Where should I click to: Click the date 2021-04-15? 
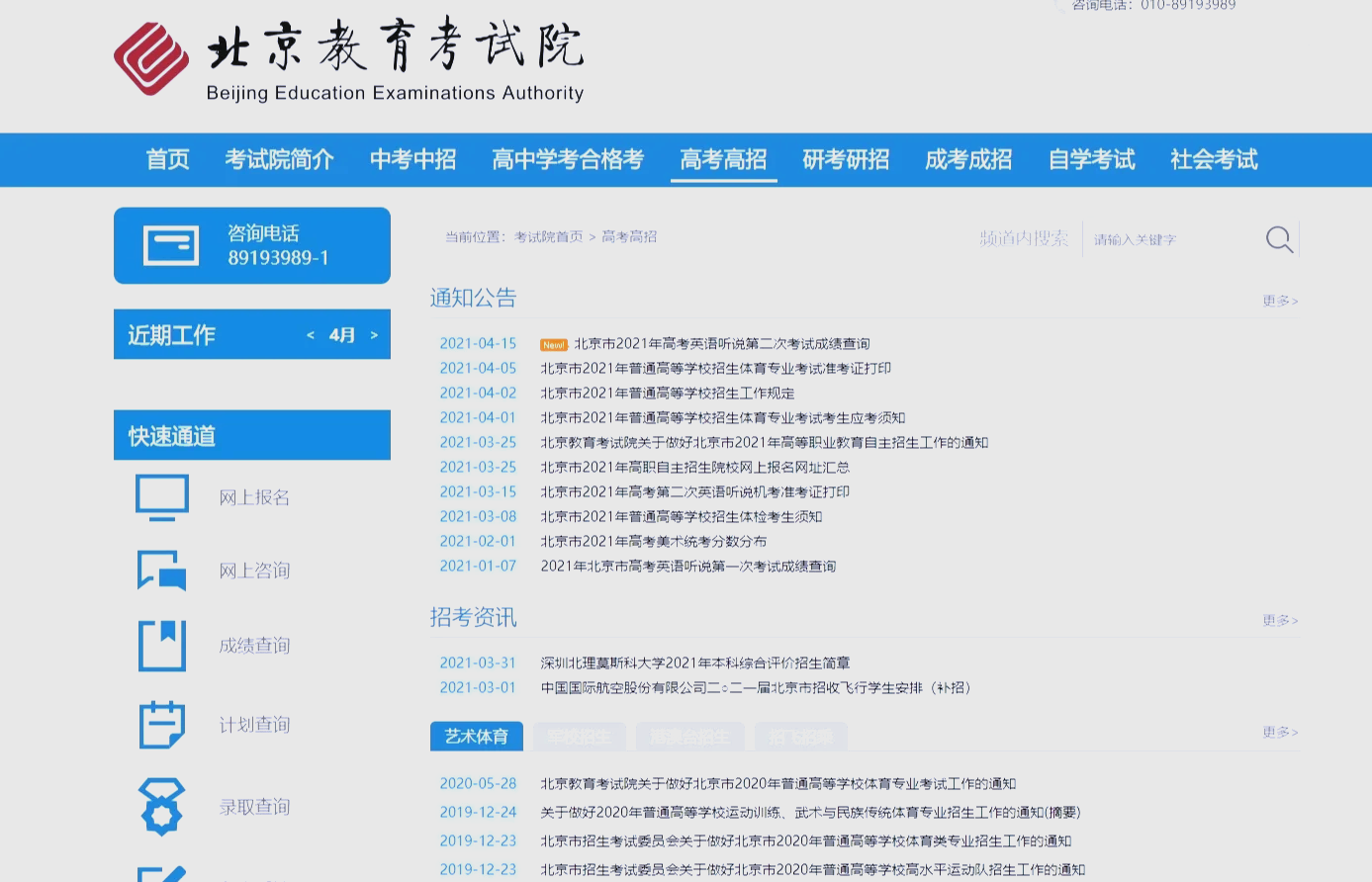478,344
